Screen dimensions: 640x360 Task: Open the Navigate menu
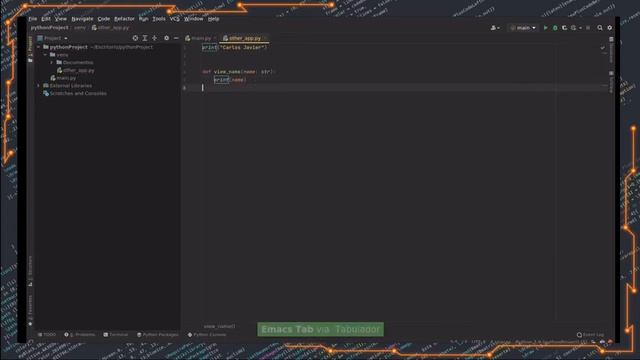click(x=82, y=19)
